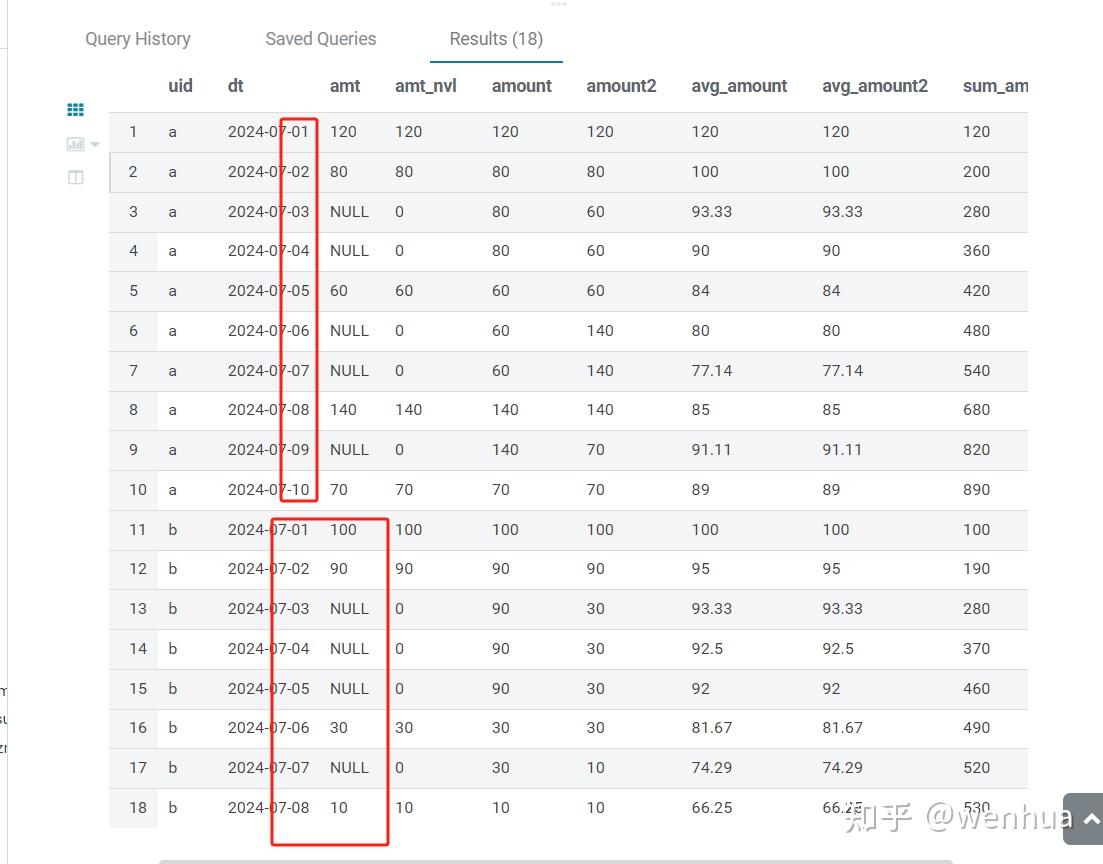Click date 2024-07-06 in row 16

point(268,728)
